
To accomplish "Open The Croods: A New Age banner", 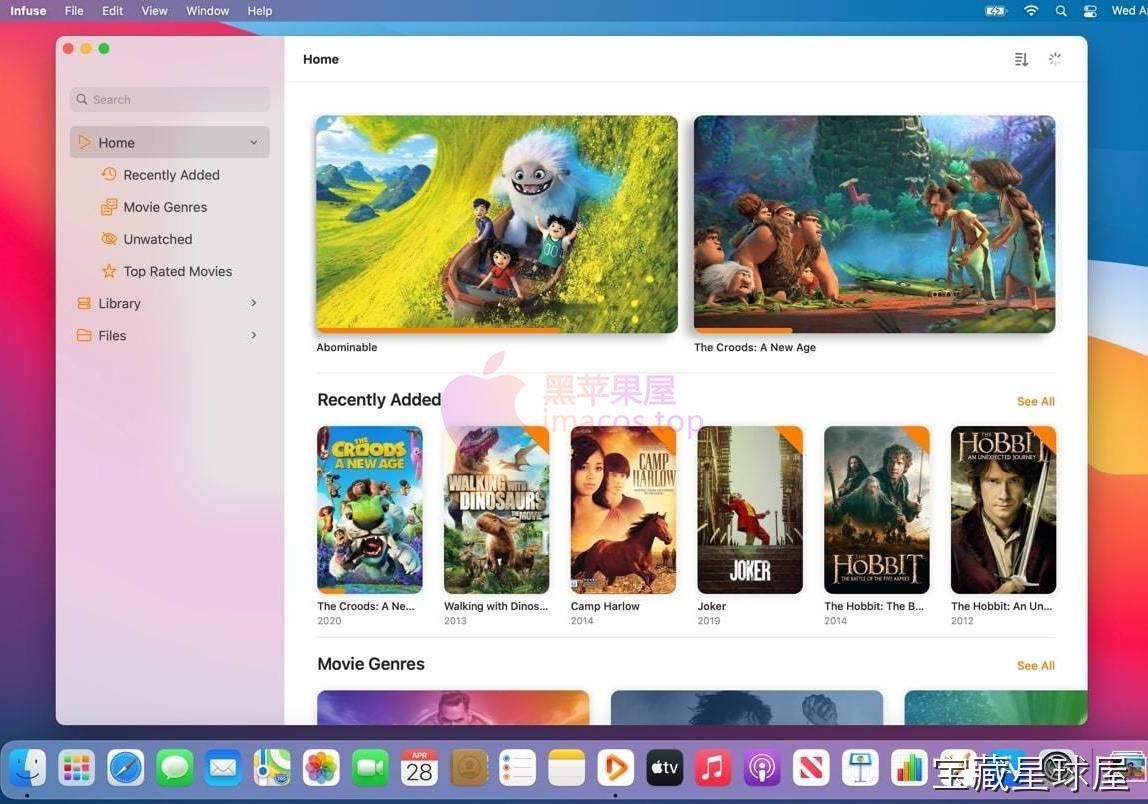I will 874,224.
